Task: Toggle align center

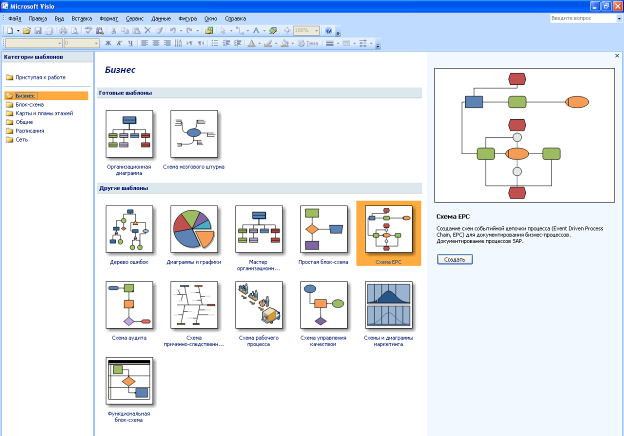Action: click(x=156, y=43)
